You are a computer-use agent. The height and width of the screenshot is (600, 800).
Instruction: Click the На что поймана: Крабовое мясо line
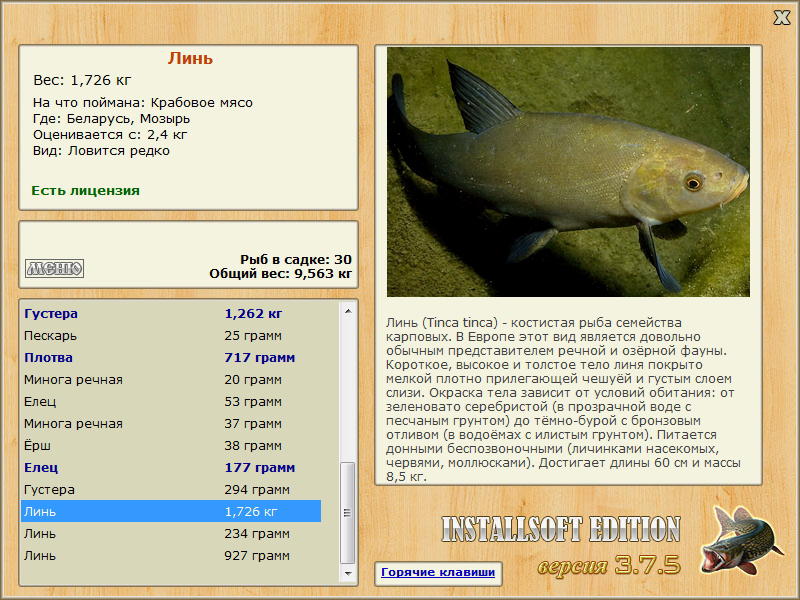coord(143,103)
